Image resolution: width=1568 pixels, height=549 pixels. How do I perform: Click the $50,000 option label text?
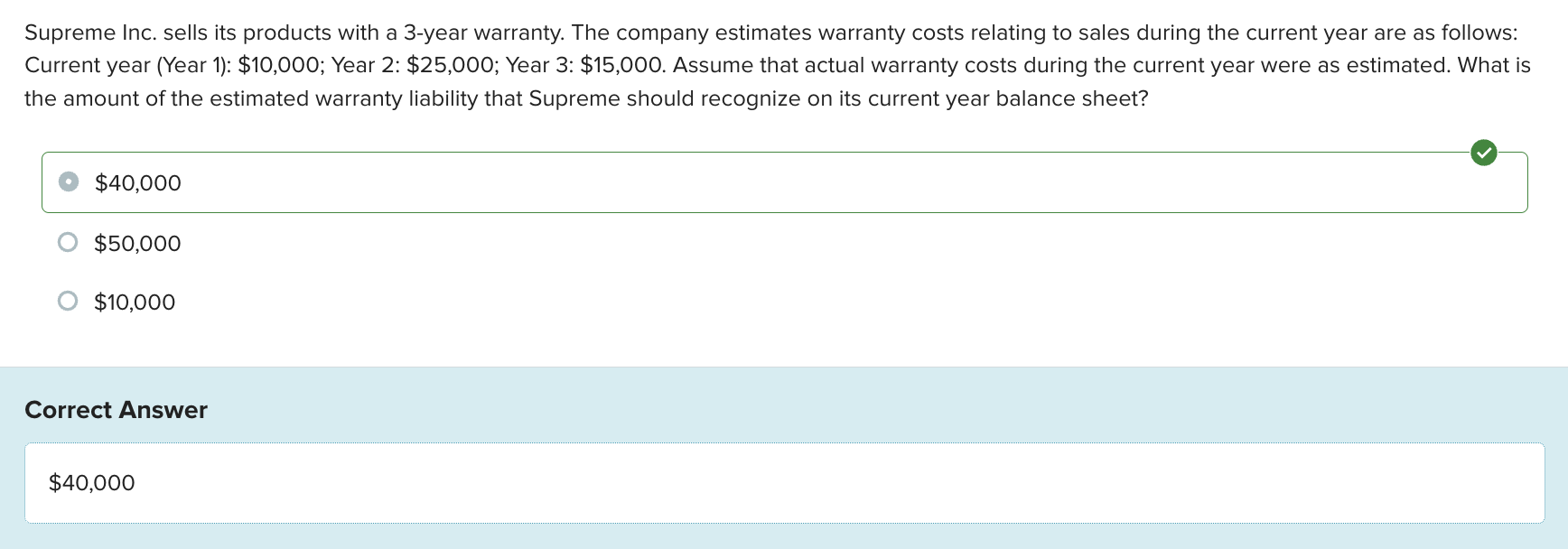[x=136, y=242]
